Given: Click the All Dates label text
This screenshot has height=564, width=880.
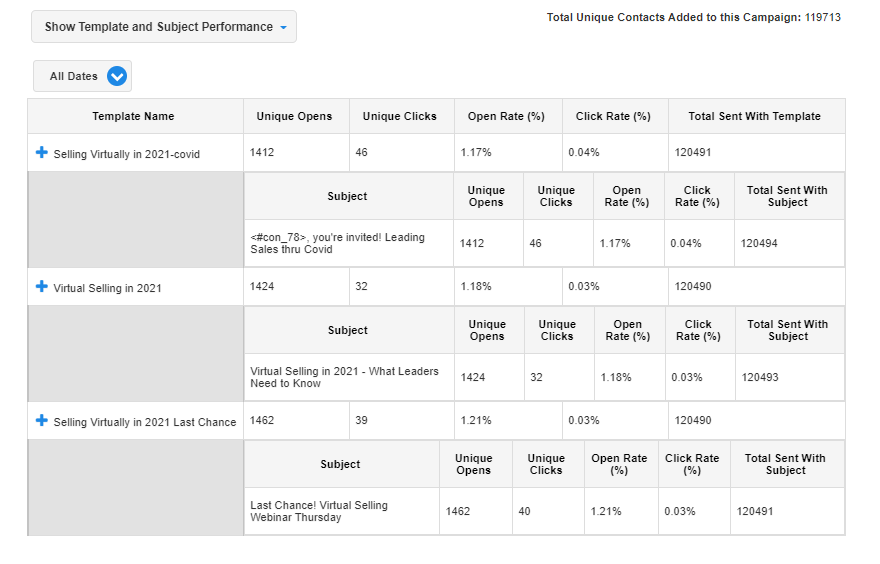Looking at the screenshot, I should pyautogui.click(x=74, y=76).
